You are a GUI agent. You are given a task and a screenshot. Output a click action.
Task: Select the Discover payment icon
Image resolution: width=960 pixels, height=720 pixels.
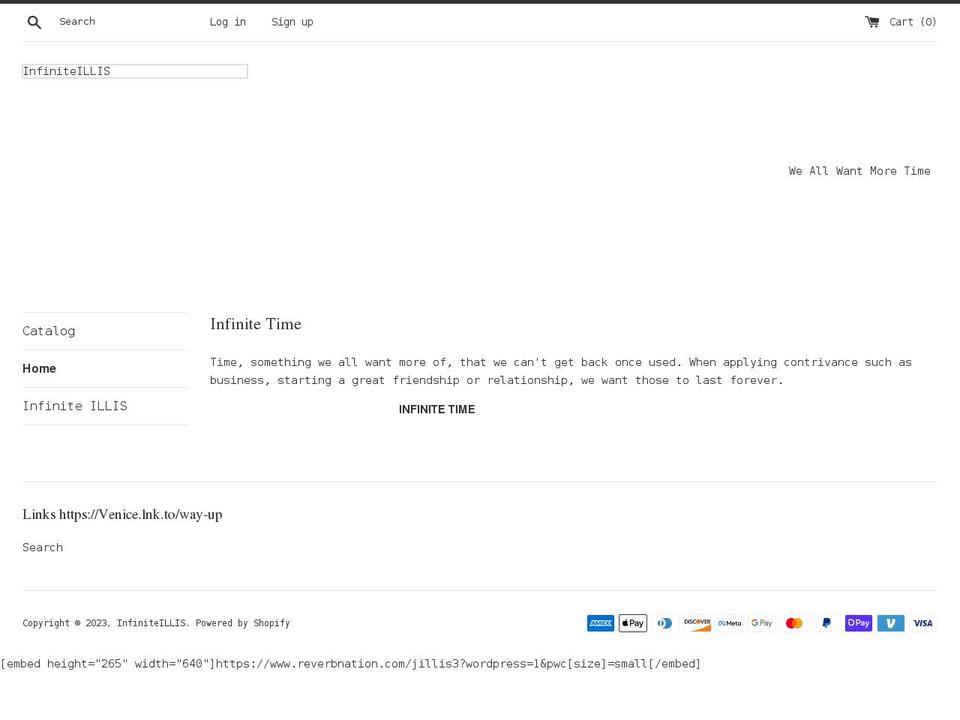697,623
